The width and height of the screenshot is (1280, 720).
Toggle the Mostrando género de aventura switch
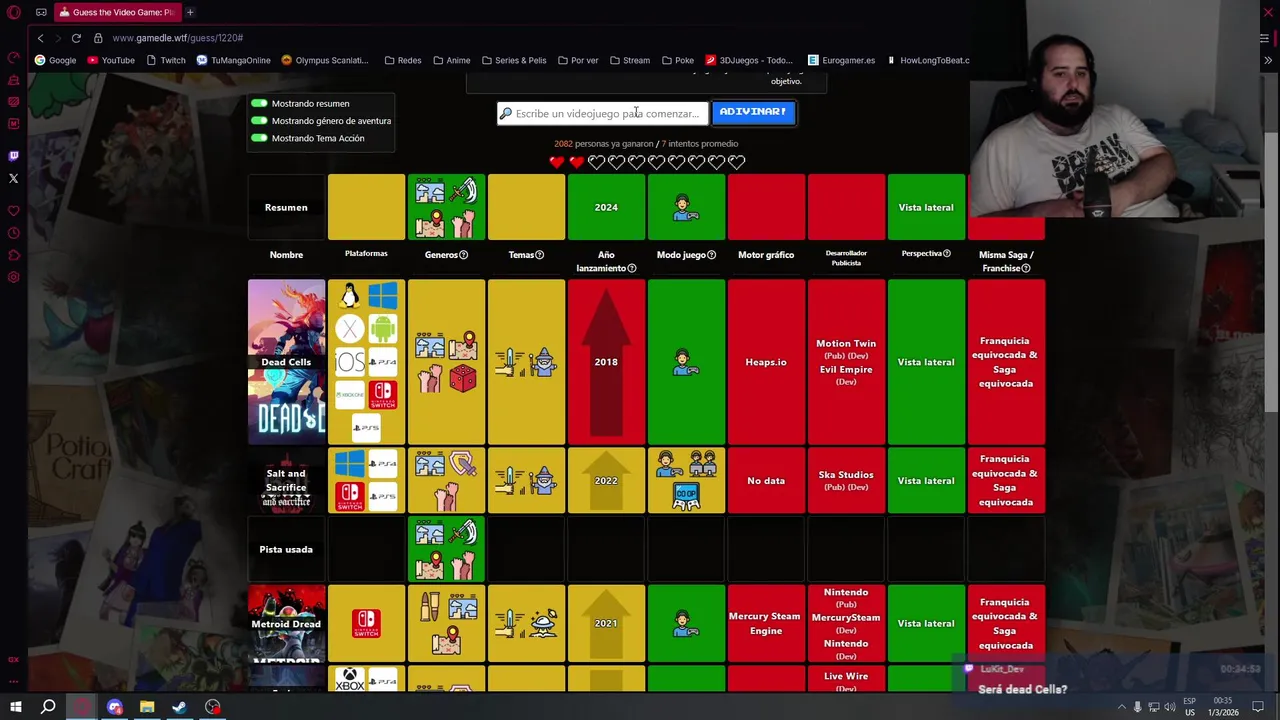click(259, 121)
